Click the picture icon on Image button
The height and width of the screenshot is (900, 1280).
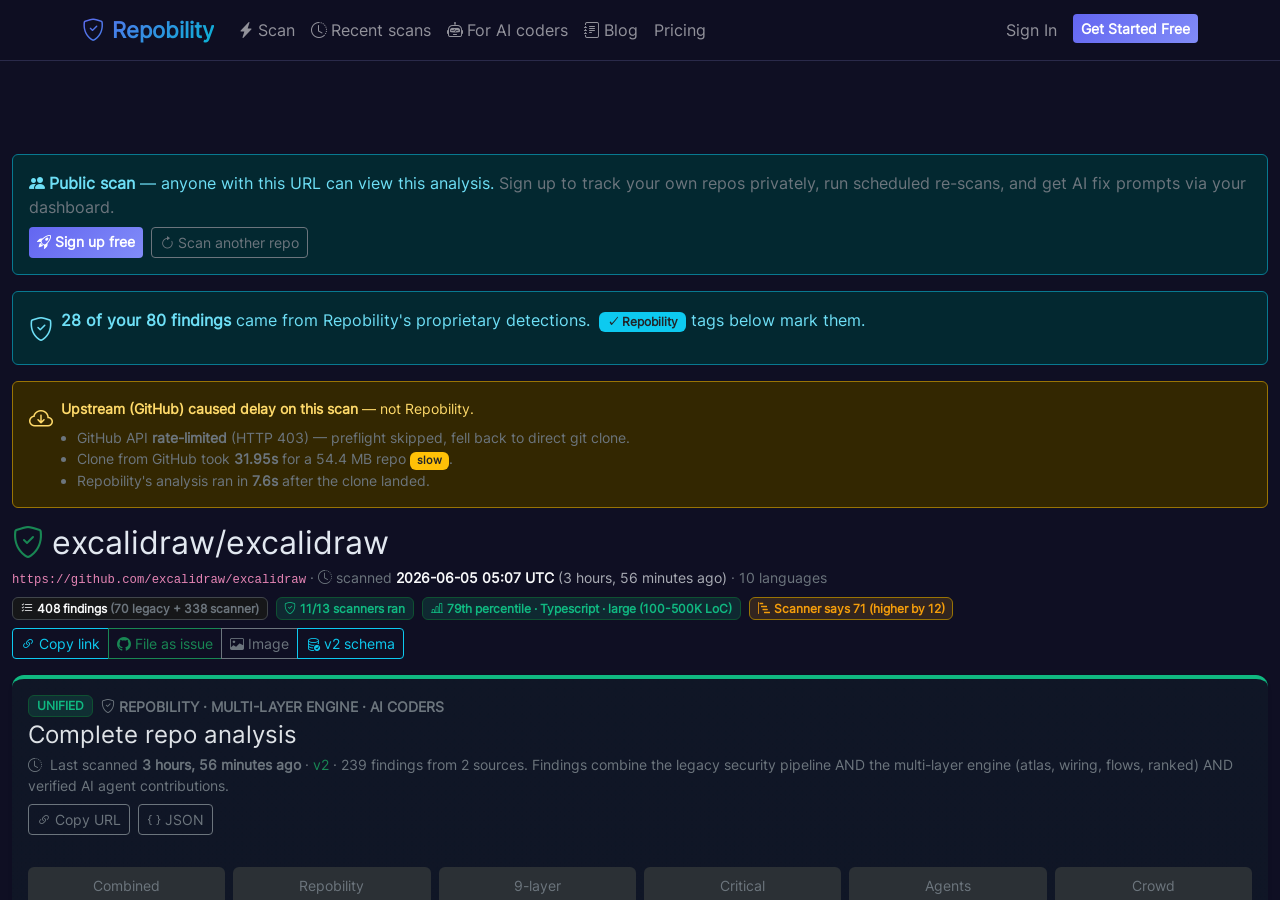click(x=237, y=644)
